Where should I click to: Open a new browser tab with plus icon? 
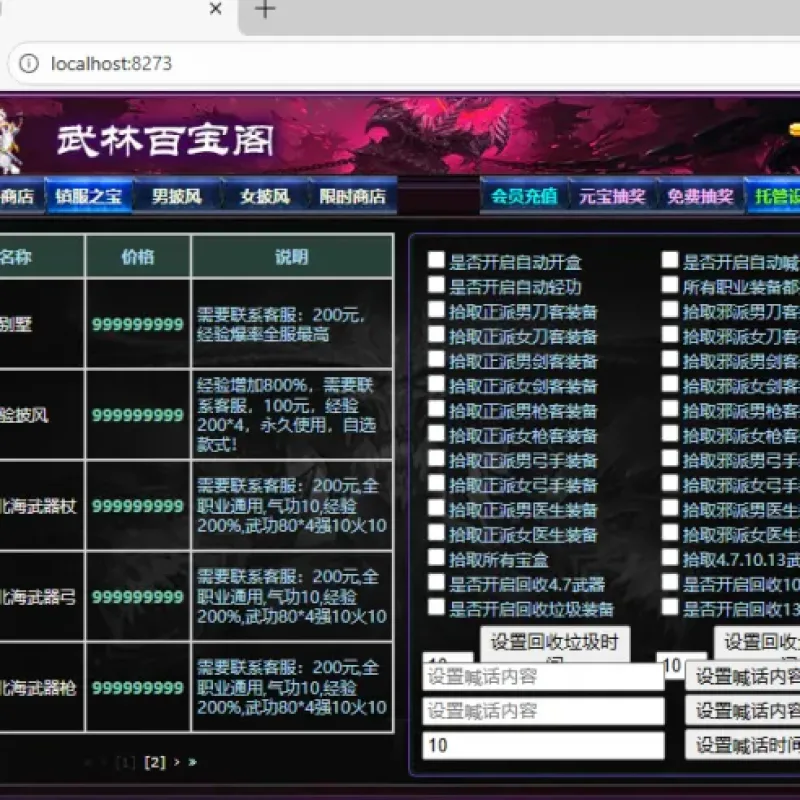coord(265,8)
